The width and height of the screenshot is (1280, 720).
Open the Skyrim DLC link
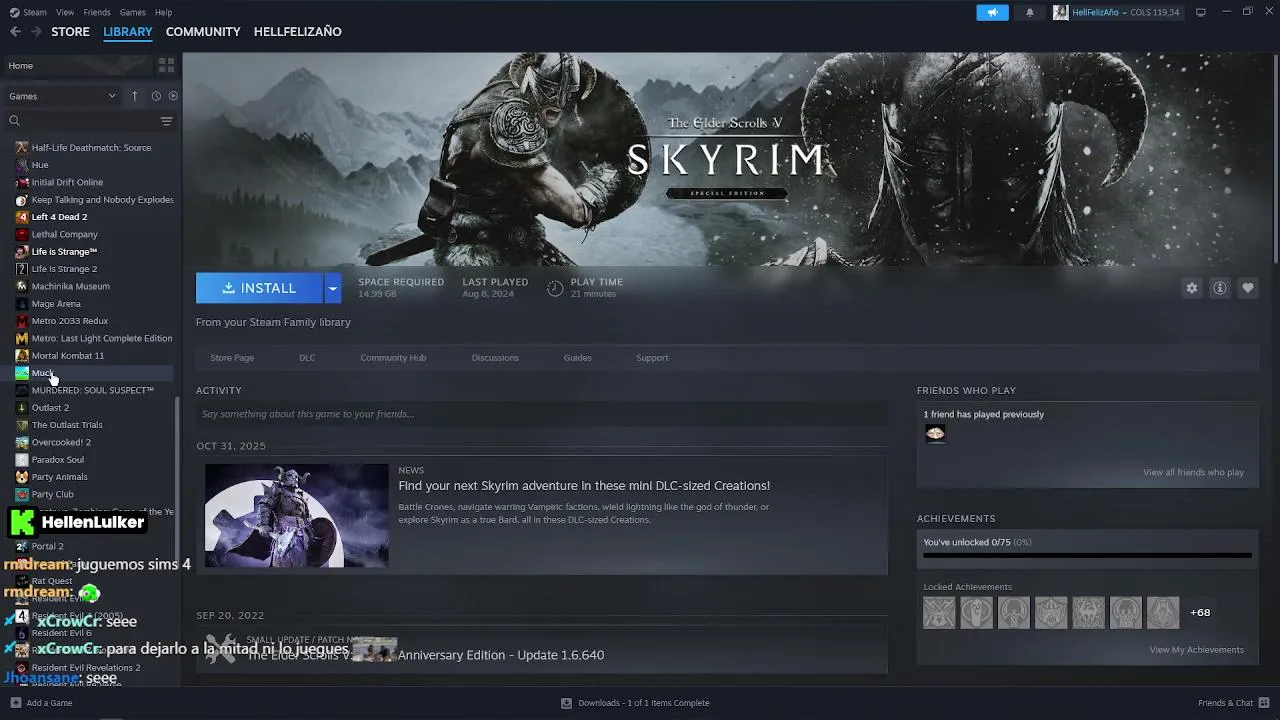[x=307, y=358]
